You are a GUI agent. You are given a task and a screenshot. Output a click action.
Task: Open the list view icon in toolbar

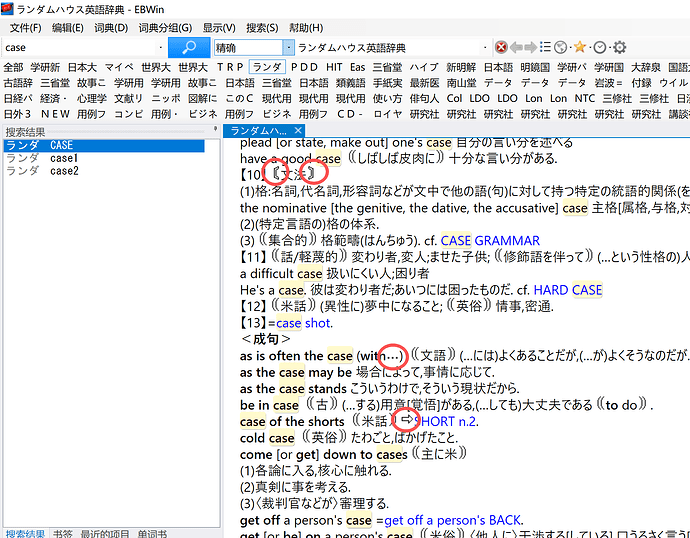point(545,47)
